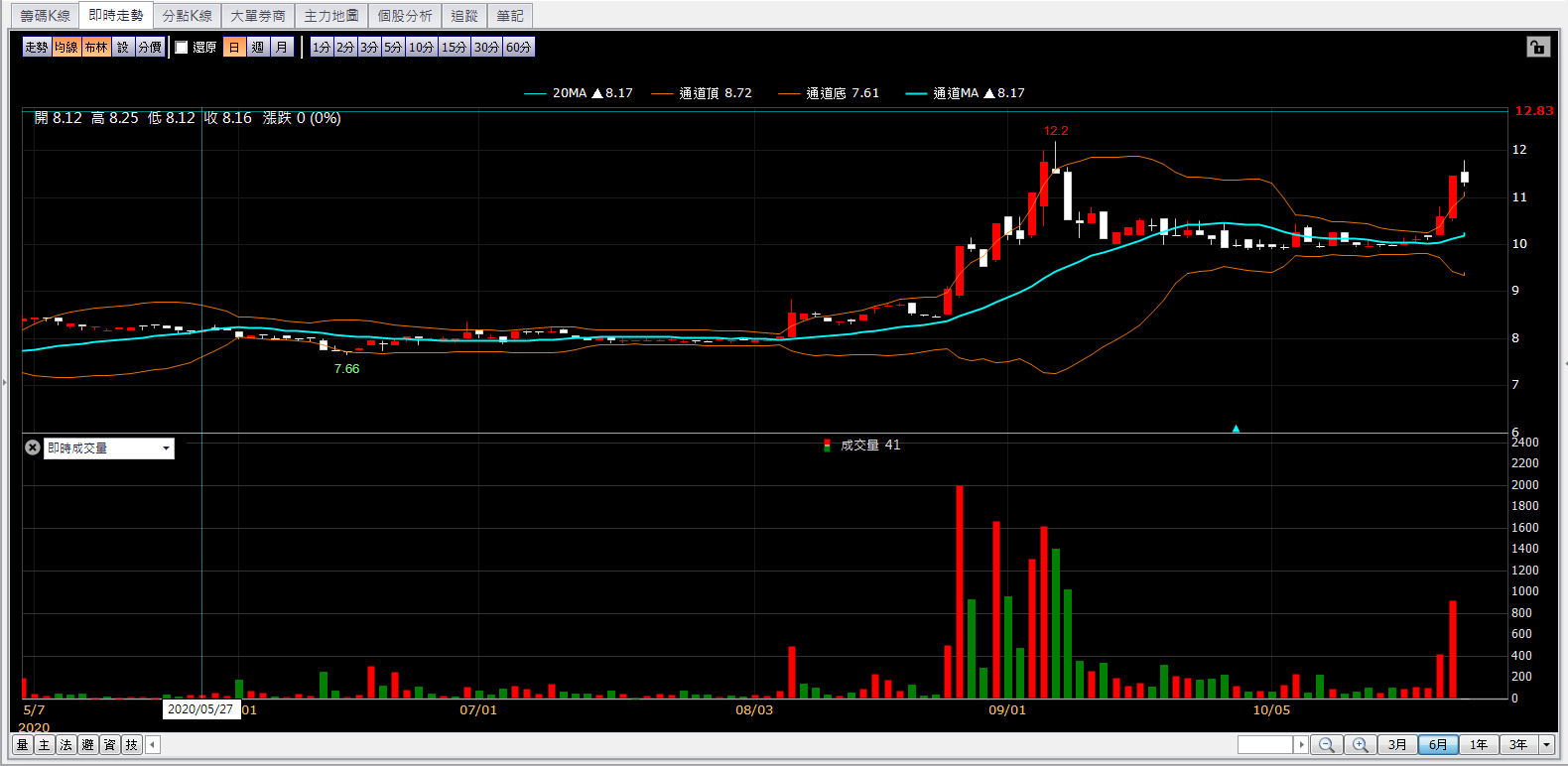Switch to 5分 minute interval
1568x766 pixels.
(x=393, y=47)
